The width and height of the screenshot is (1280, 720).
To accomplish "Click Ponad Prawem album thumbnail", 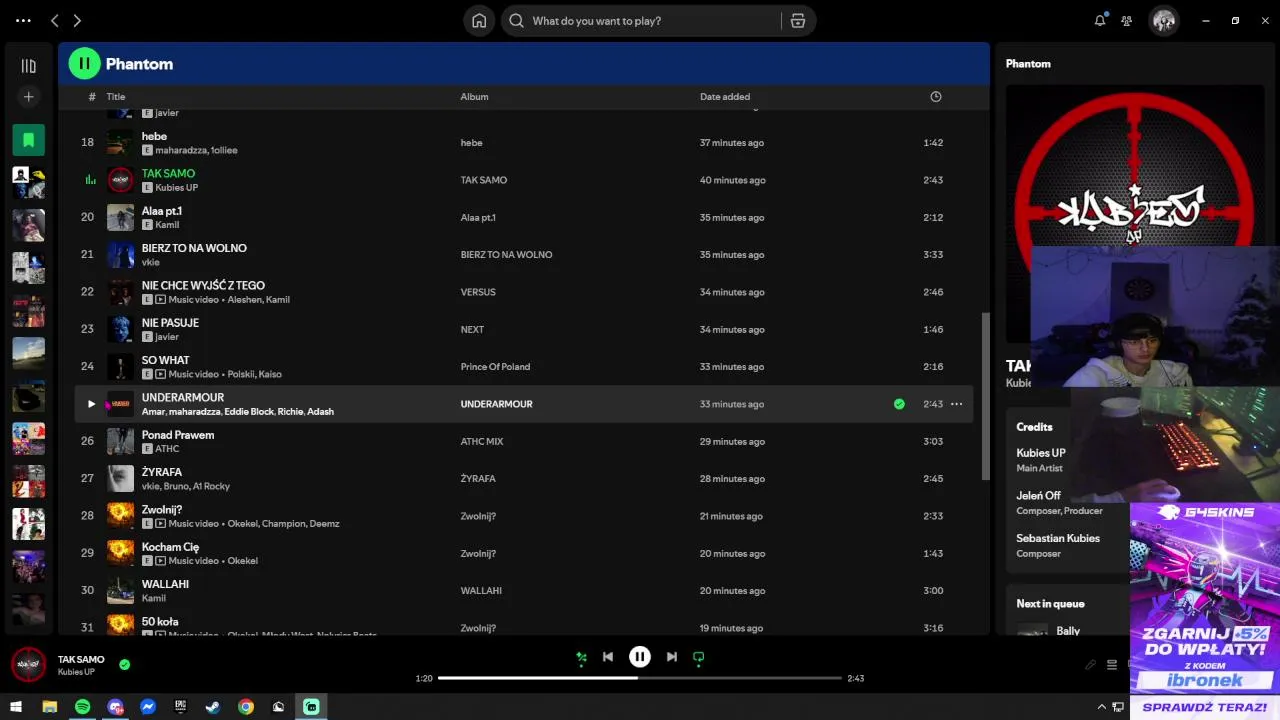I will point(120,441).
